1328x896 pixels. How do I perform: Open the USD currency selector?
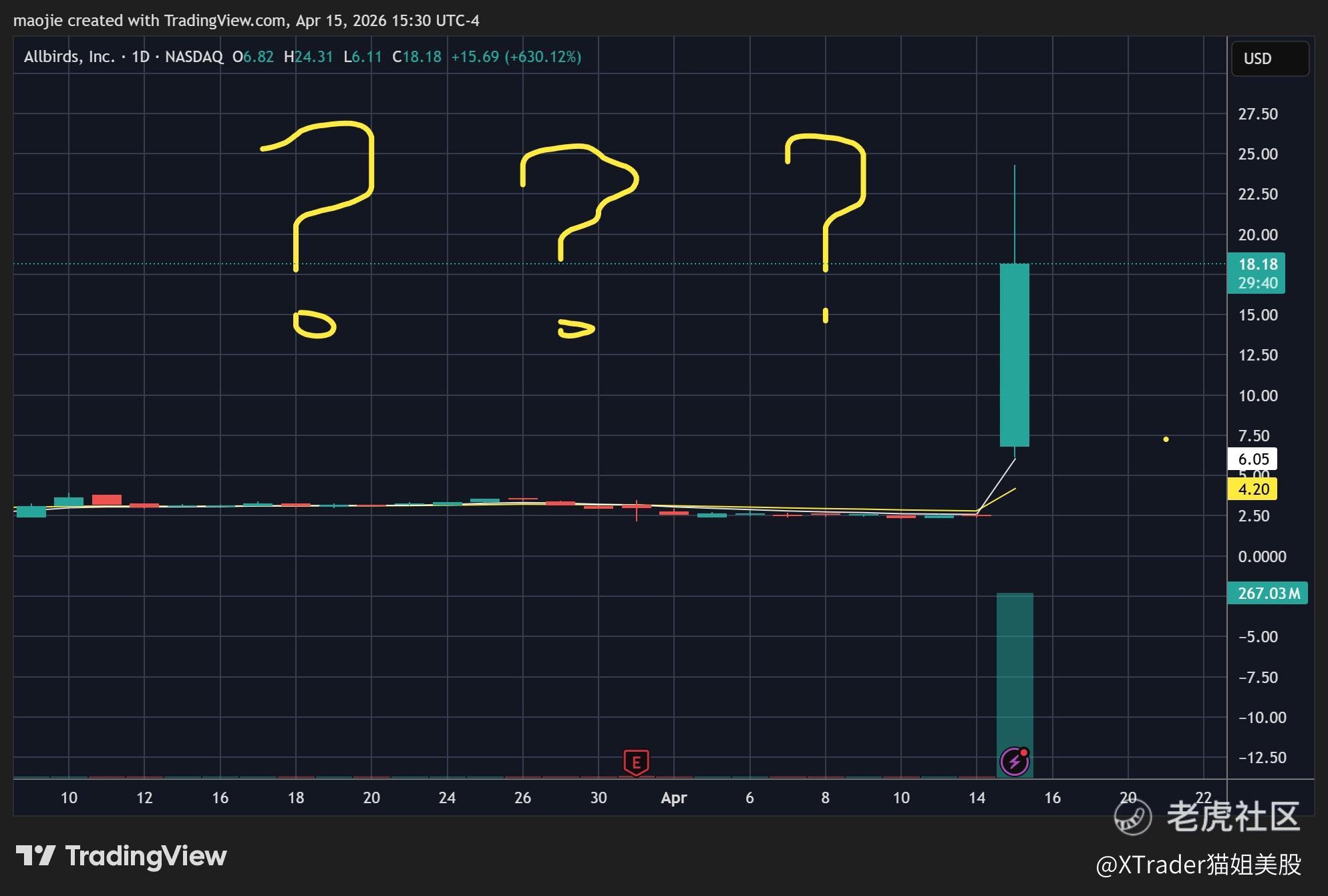(1269, 59)
